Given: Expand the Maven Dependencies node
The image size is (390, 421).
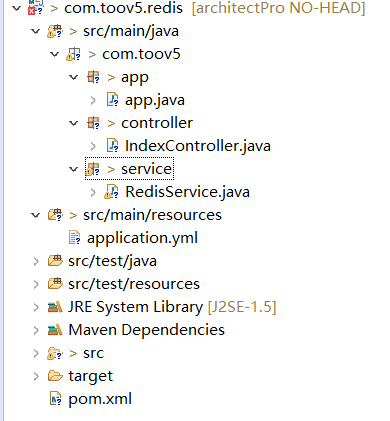Looking at the screenshot, I should click(x=36, y=330).
